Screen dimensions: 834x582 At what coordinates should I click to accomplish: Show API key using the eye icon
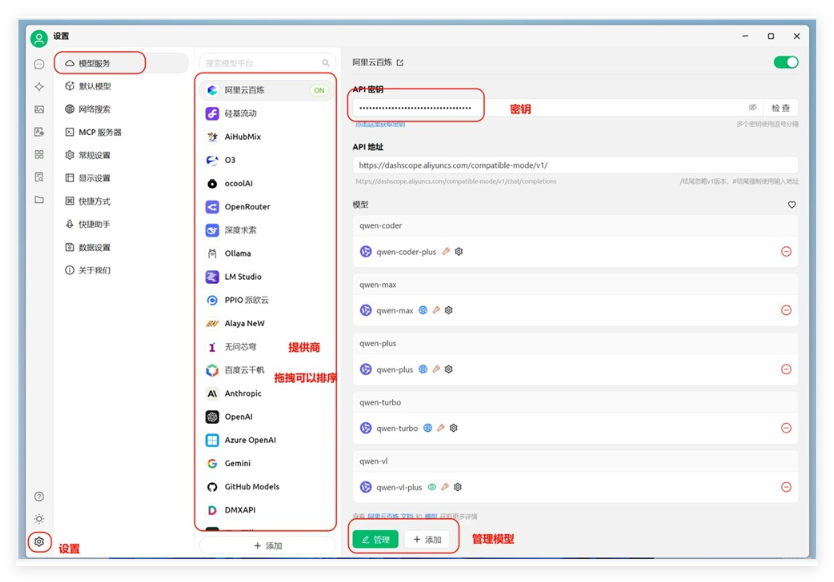point(753,107)
